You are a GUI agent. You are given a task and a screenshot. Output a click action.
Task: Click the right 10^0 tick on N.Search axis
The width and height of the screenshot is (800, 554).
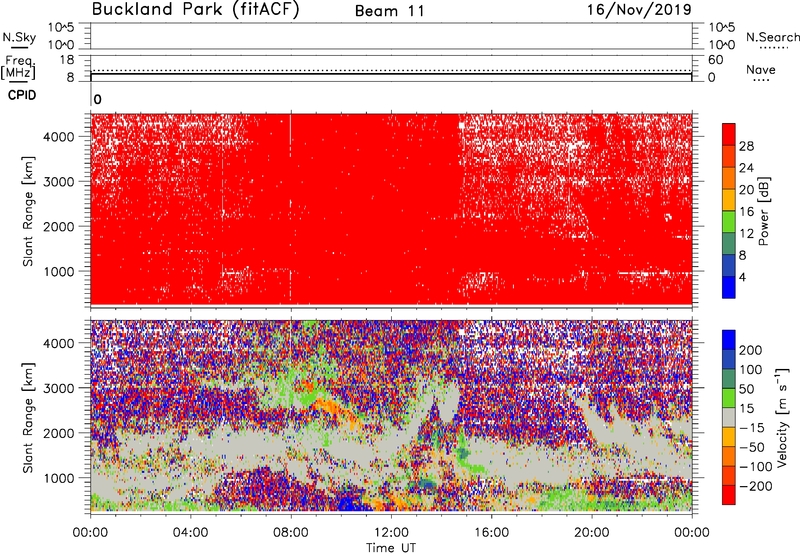[x=721, y=45]
